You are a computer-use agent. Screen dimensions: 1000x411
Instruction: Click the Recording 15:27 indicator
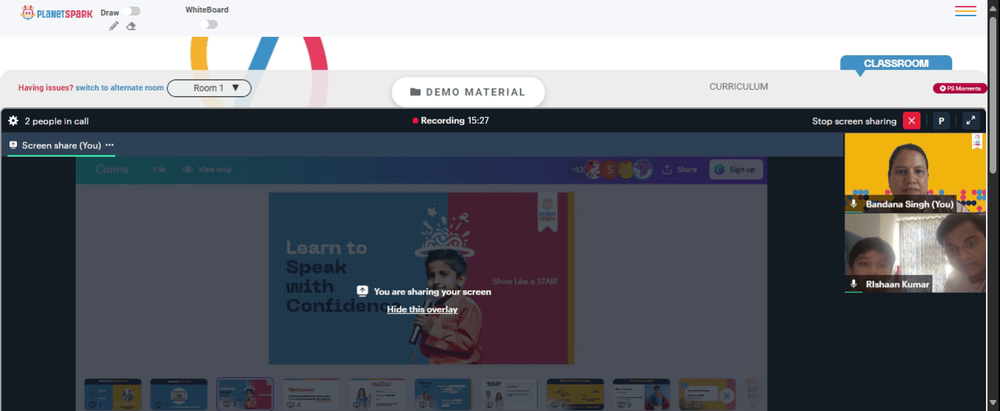tap(451, 120)
